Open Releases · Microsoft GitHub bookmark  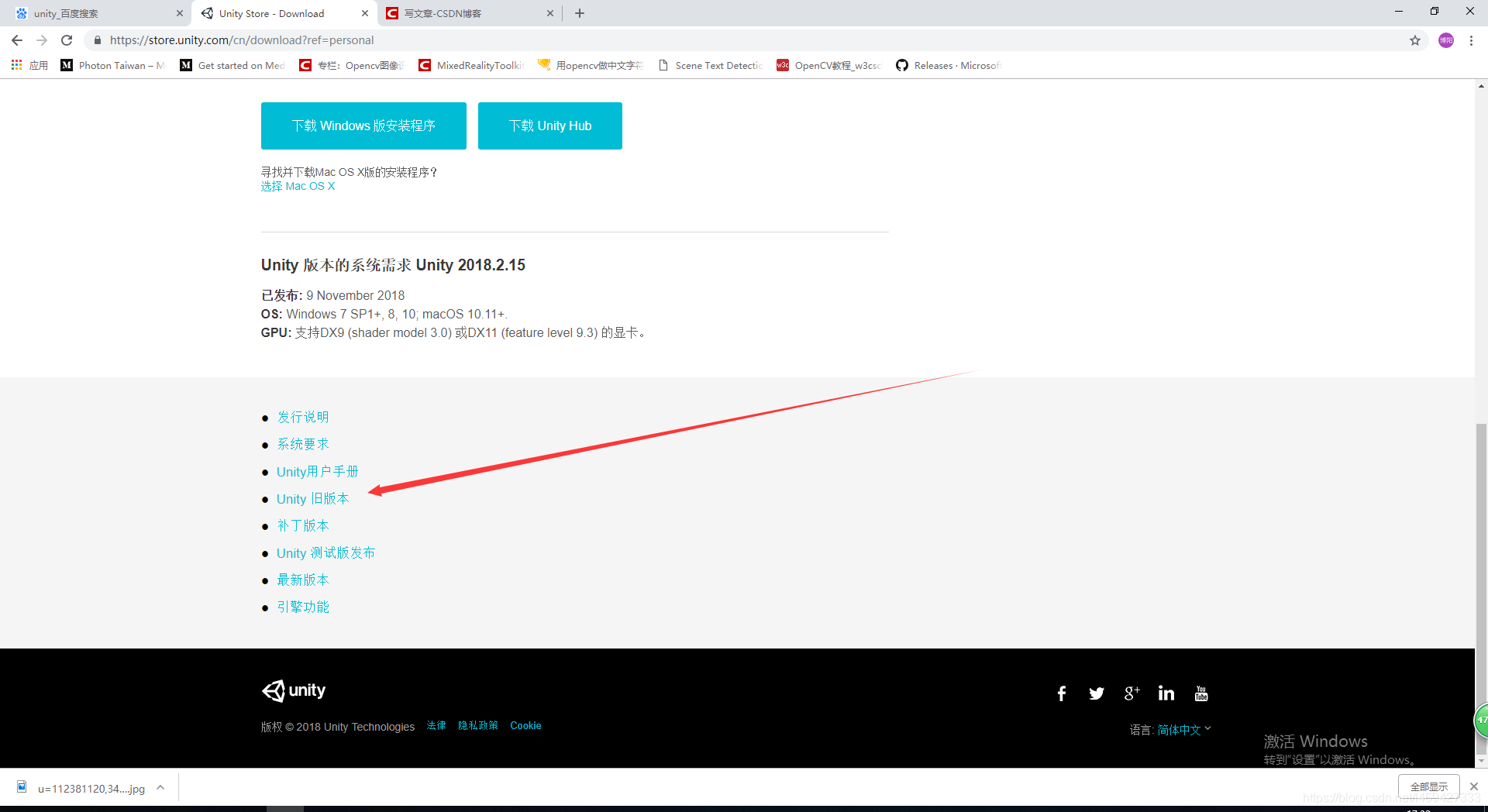click(949, 65)
